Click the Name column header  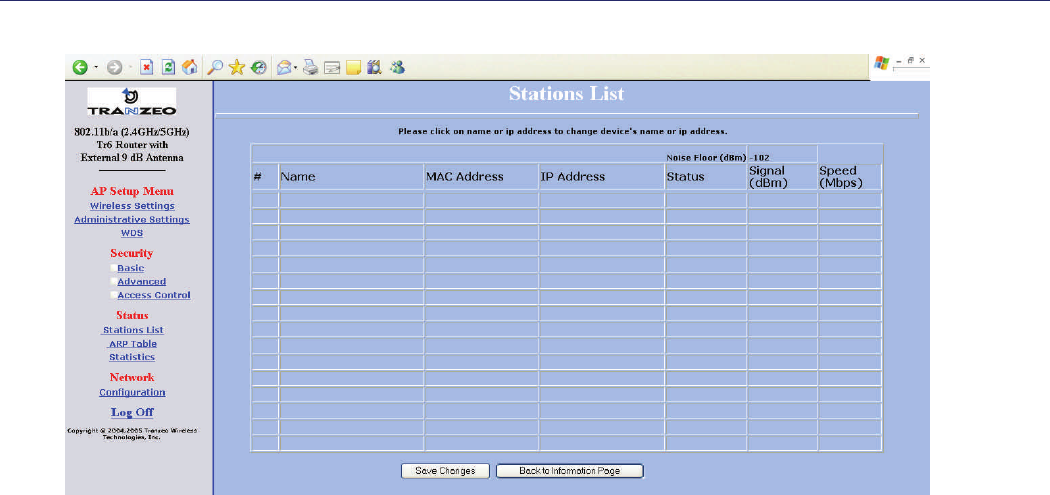pyautogui.click(x=298, y=177)
